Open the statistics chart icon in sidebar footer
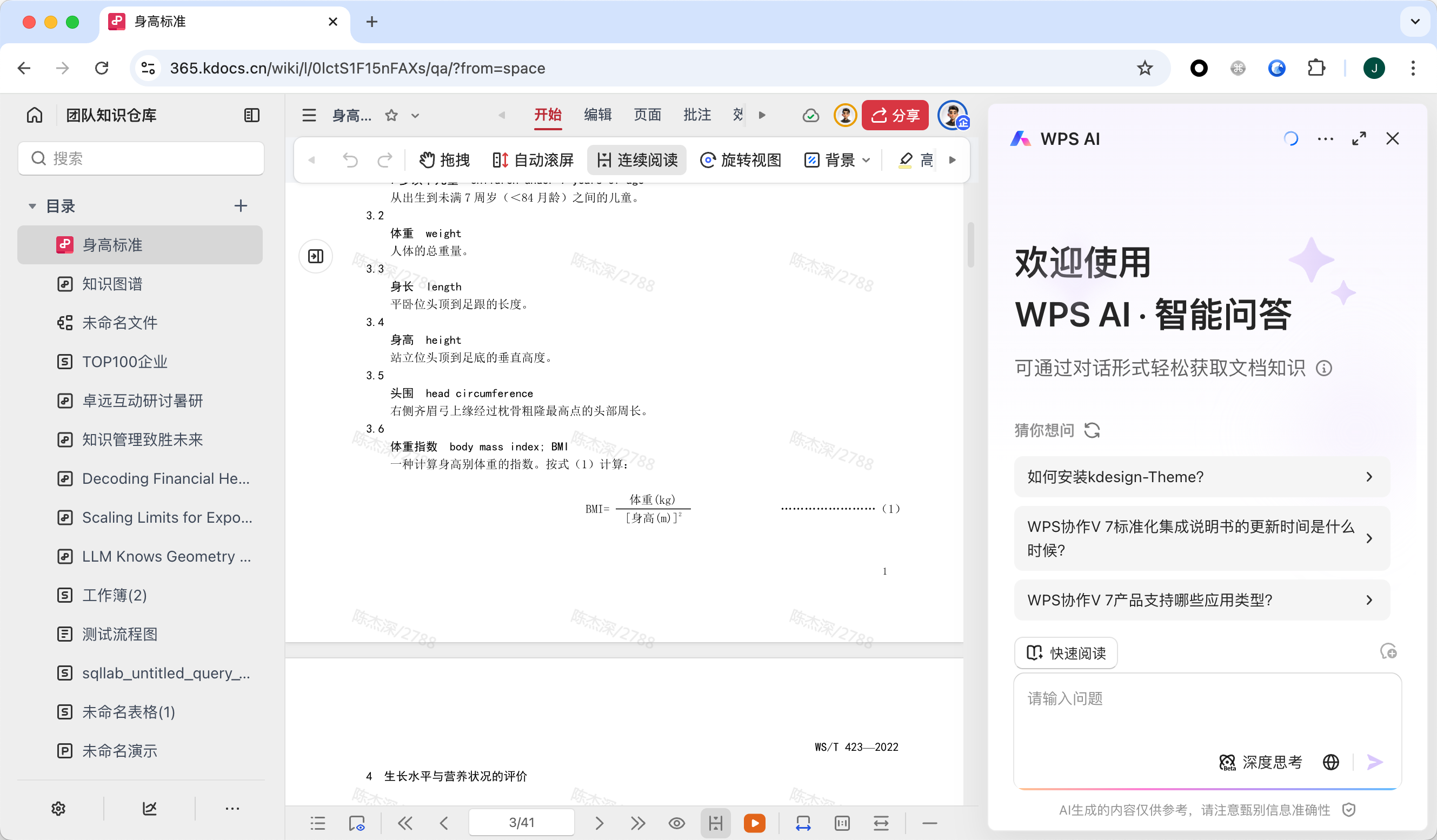This screenshot has height=840, width=1437. tap(149, 809)
